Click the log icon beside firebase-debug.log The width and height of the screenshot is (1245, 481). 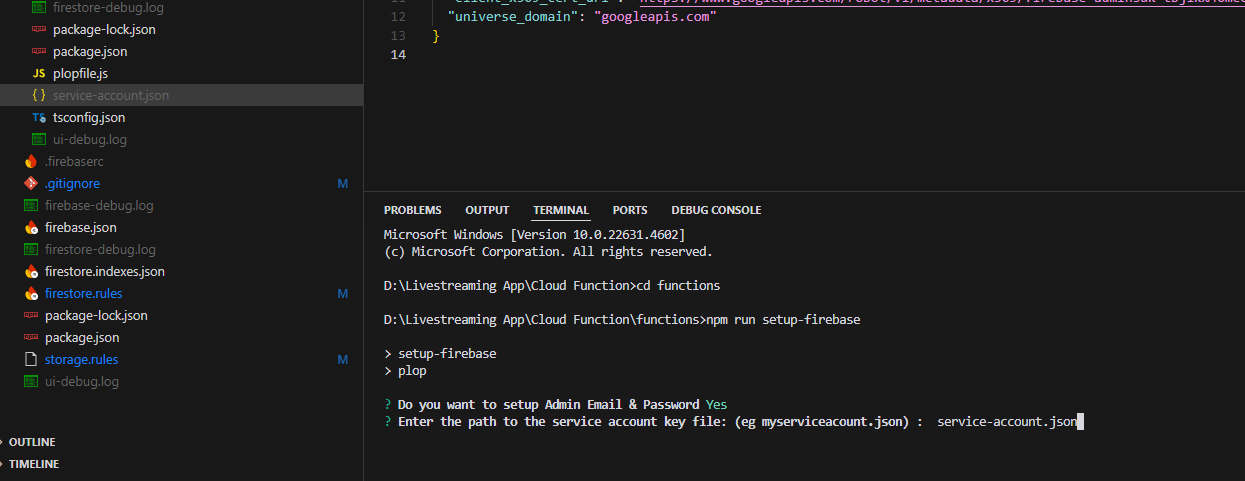pos(31,206)
